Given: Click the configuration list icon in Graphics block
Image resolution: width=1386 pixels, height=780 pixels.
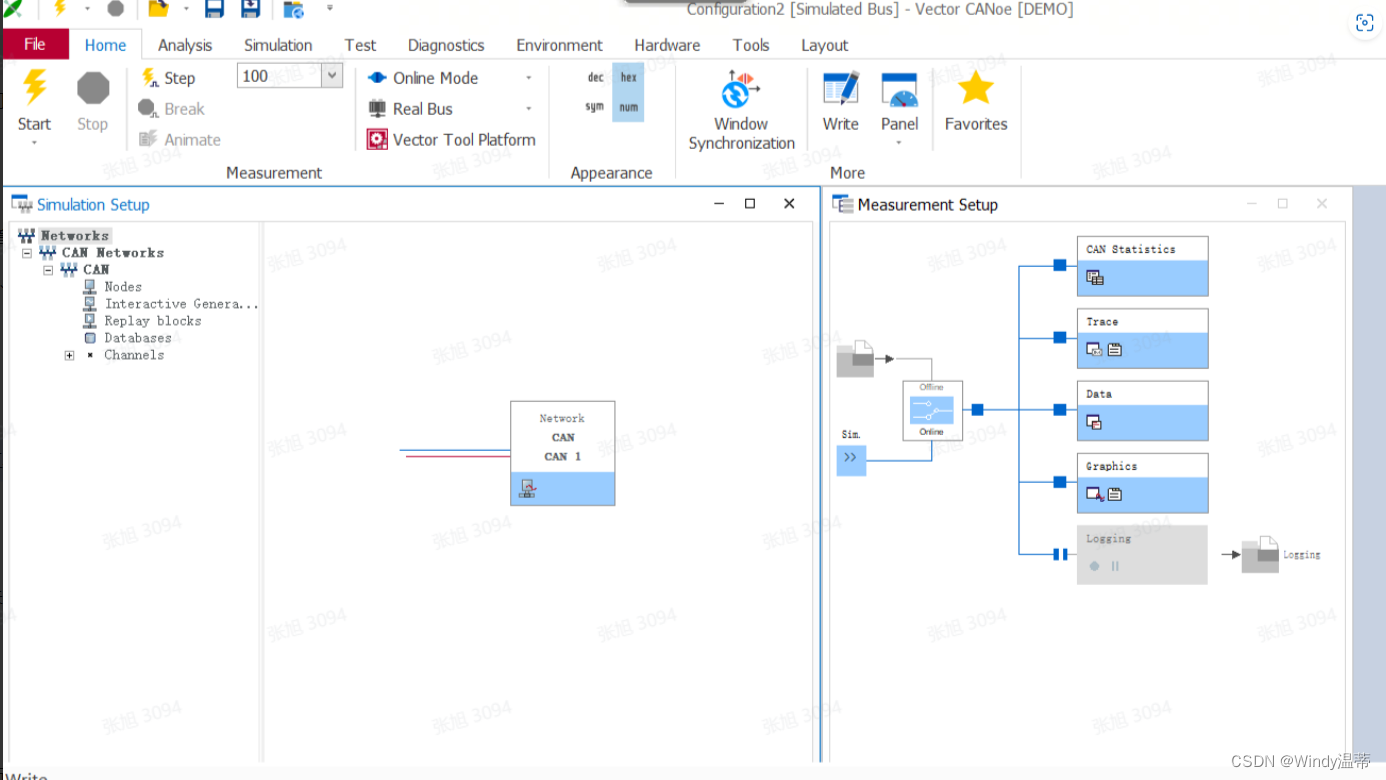Looking at the screenshot, I should [x=1115, y=494].
